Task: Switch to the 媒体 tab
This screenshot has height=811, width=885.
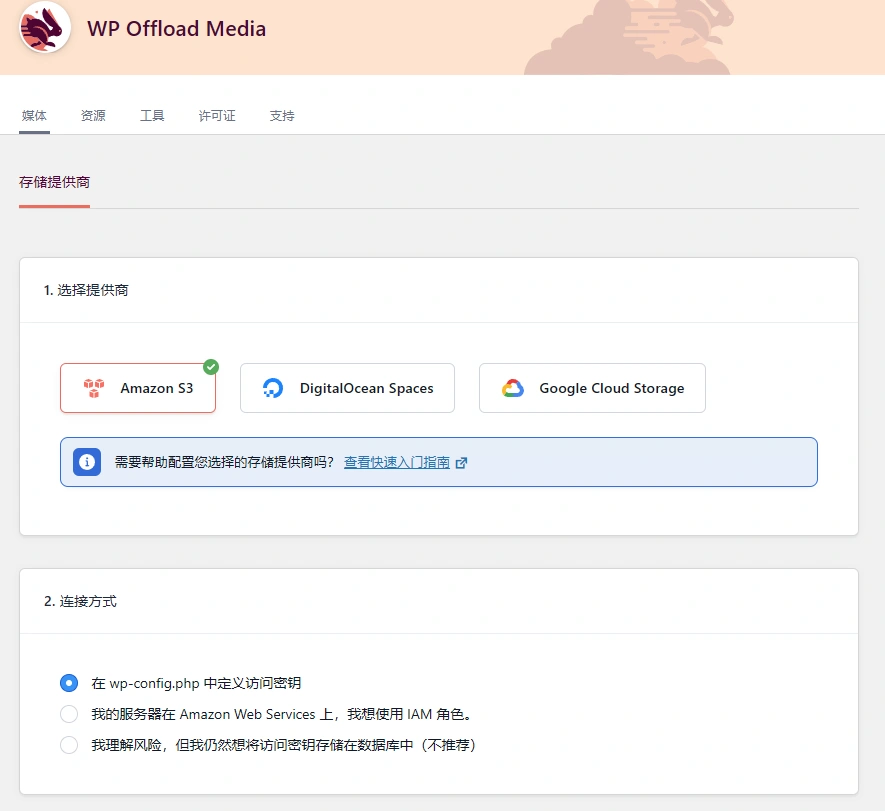Action: (x=34, y=115)
